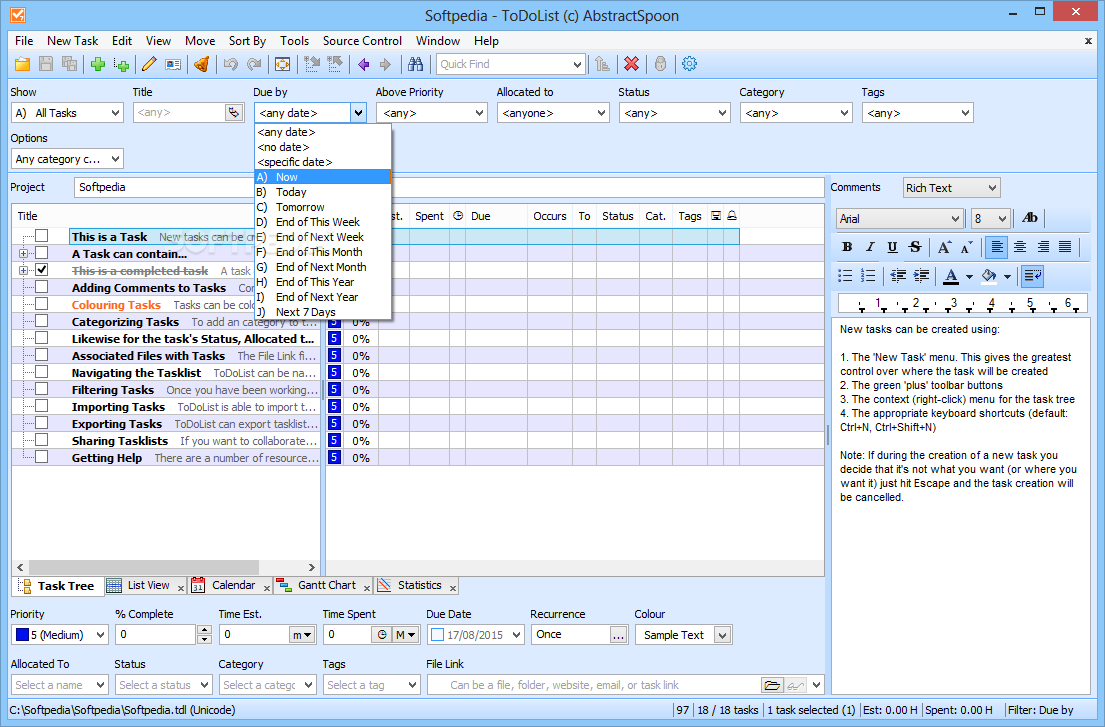Switch to the Gantt Chart tab
Screen dimensions: 1105x727
coord(326,586)
